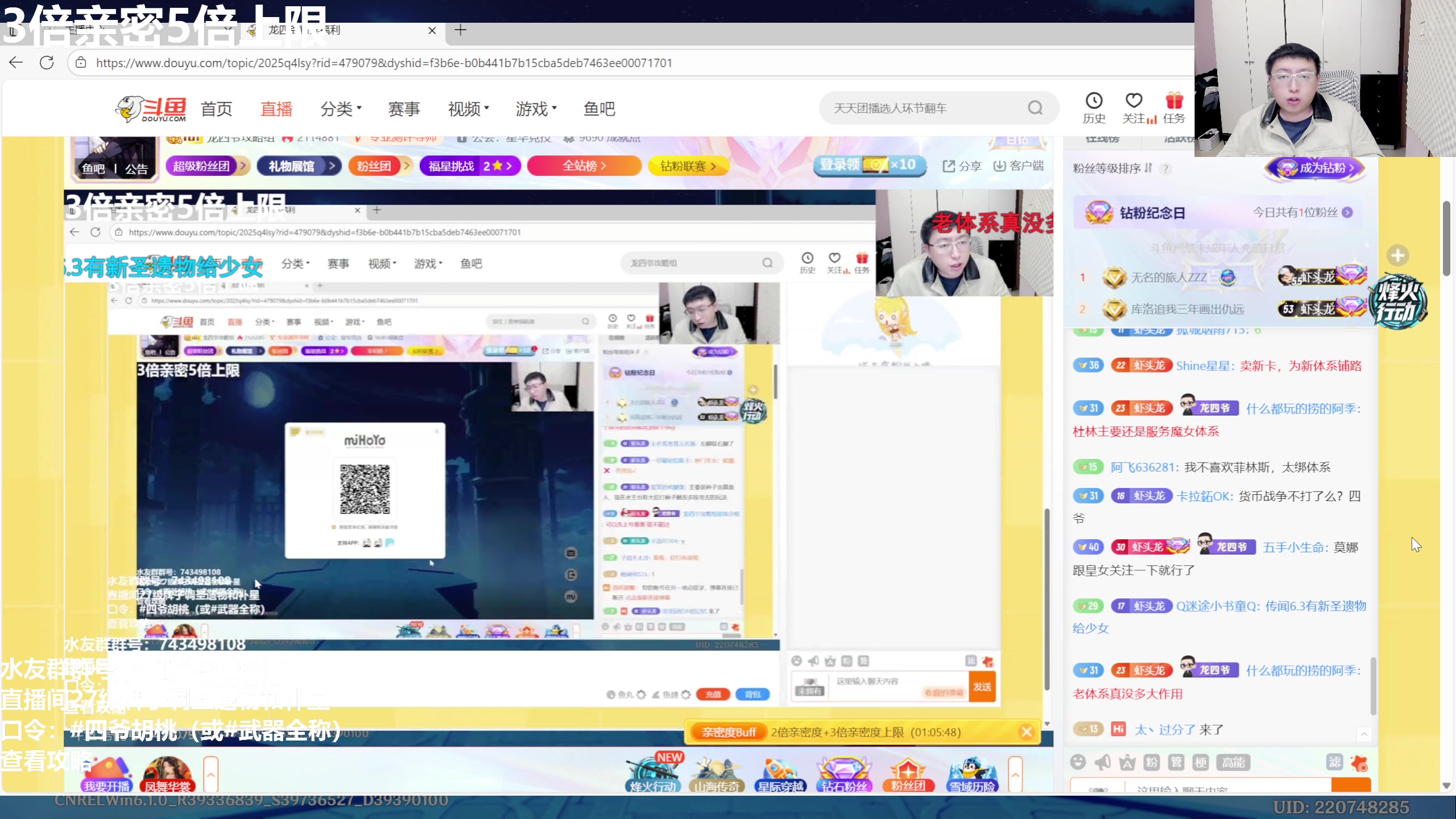The width and height of the screenshot is (1456, 819).
Task: Click the 分享 share link
Action: pyautogui.click(x=962, y=166)
